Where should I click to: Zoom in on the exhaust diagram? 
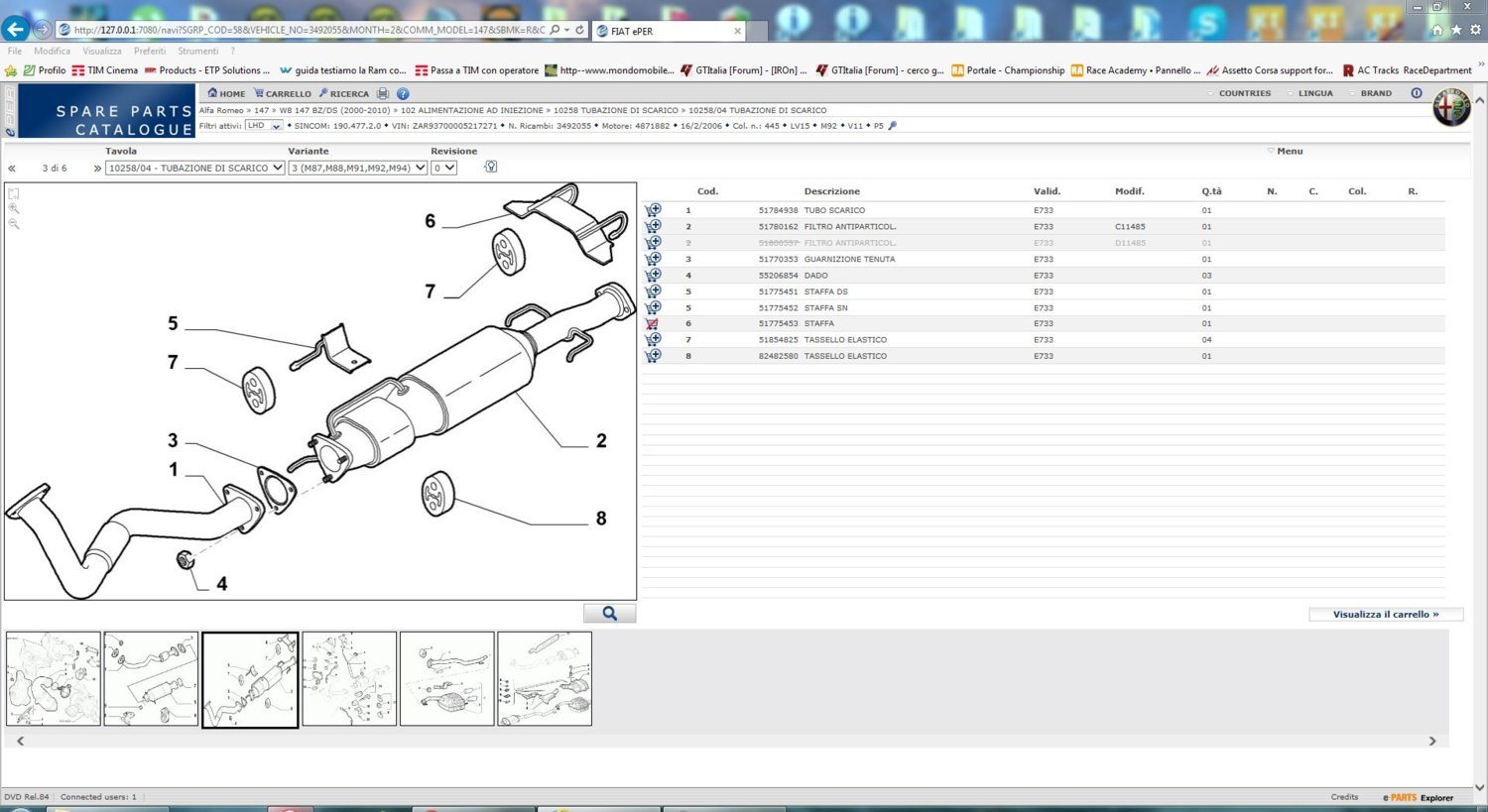14,208
